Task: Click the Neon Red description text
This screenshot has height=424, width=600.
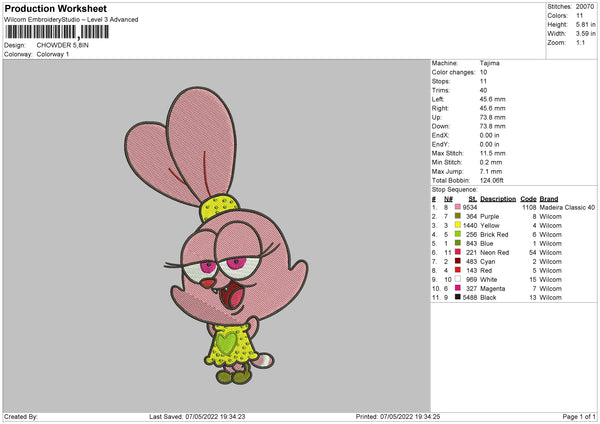Action: 494,253
